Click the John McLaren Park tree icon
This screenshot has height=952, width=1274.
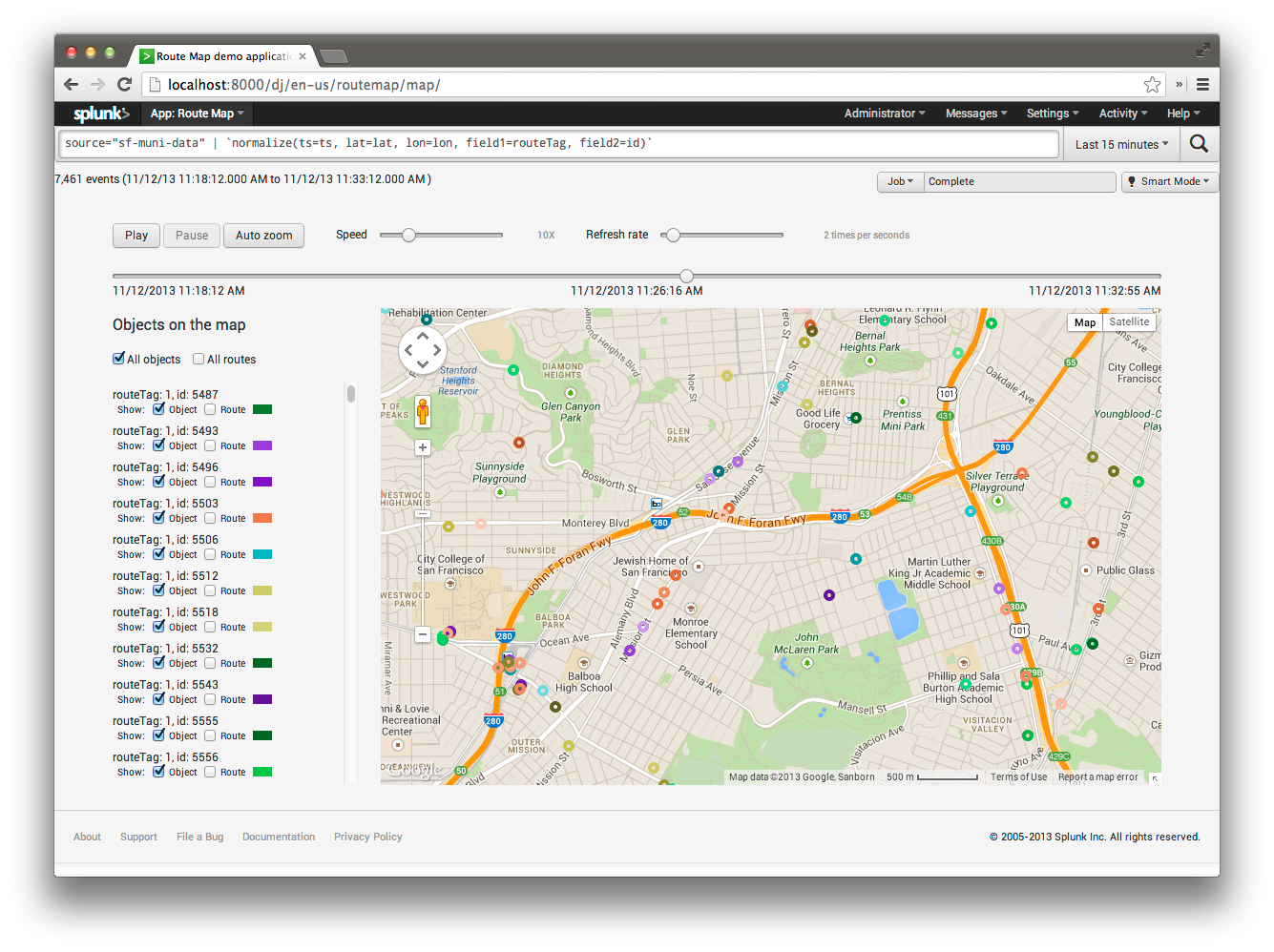point(806,662)
